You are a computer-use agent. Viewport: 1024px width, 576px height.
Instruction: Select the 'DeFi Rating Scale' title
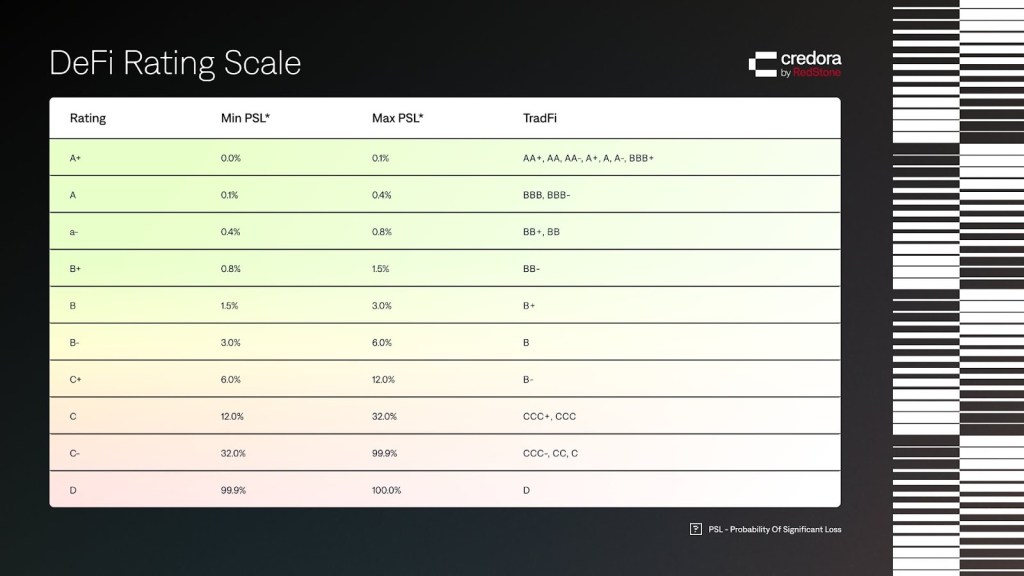(x=175, y=63)
